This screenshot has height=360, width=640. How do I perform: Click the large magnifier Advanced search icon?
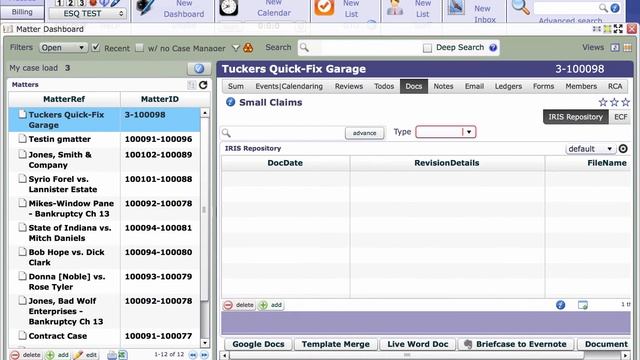[x=520, y=7]
